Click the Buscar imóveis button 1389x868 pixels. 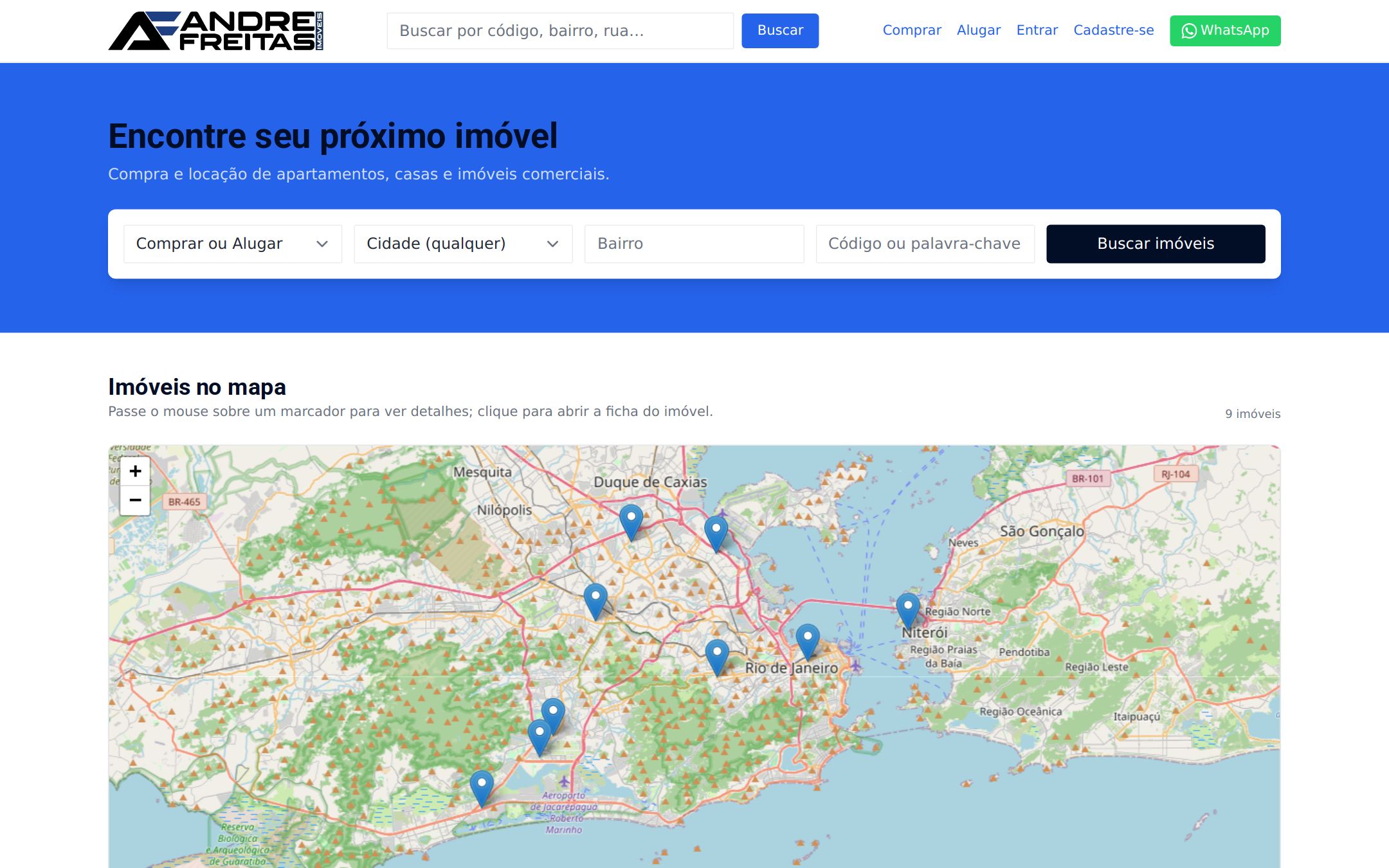click(1156, 244)
